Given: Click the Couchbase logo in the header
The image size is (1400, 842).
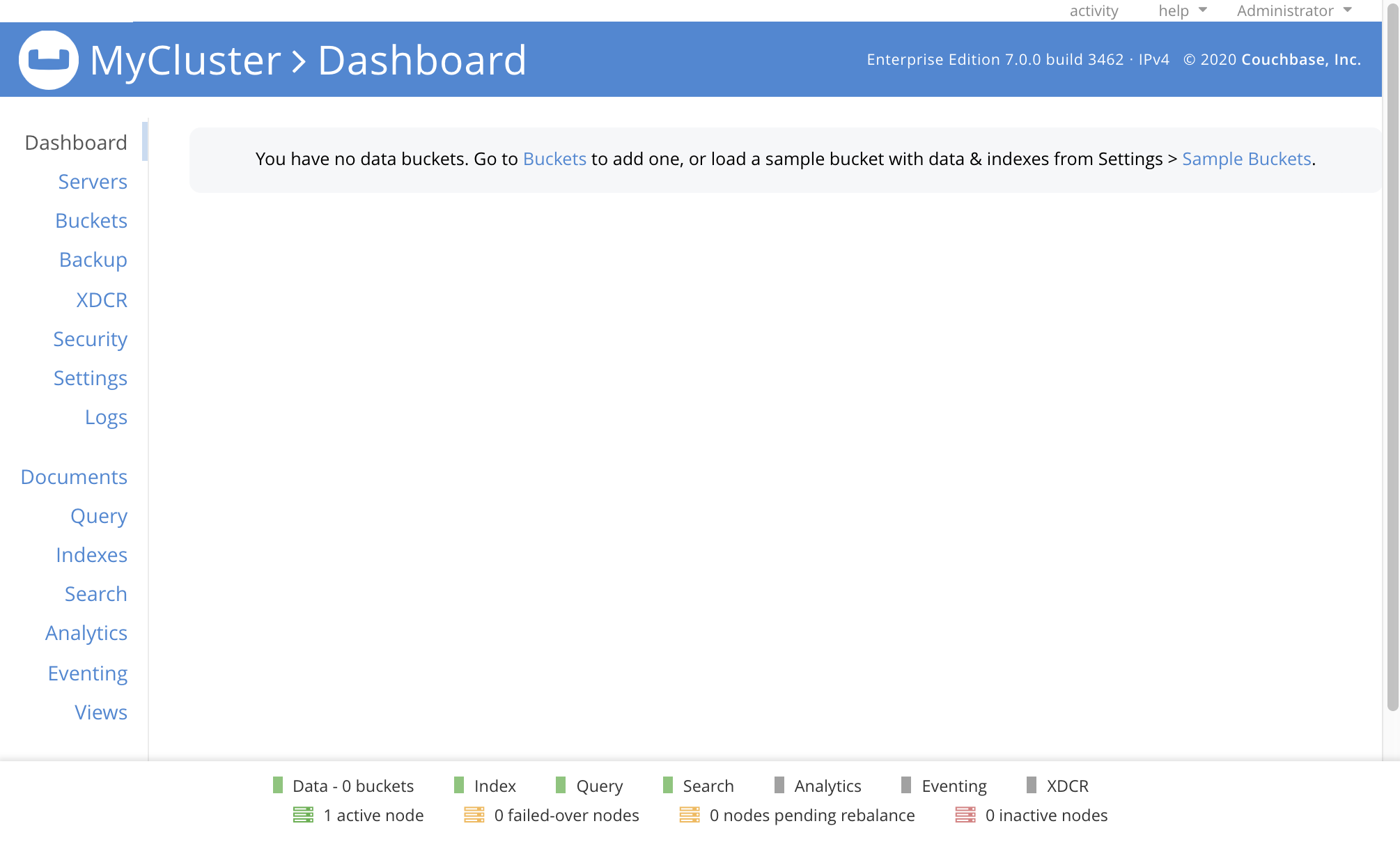Looking at the screenshot, I should pos(49,59).
